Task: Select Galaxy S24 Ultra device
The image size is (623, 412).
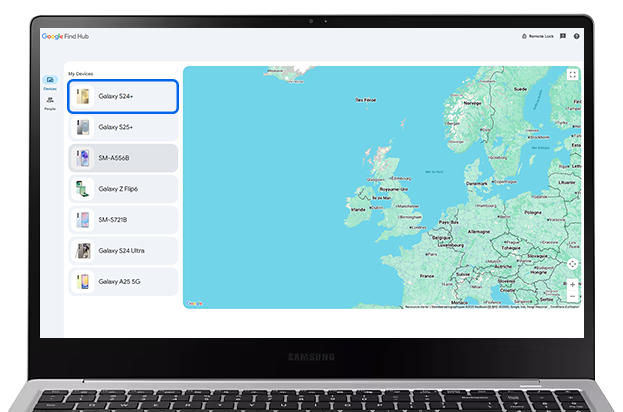Action: [x=123, y=251]
